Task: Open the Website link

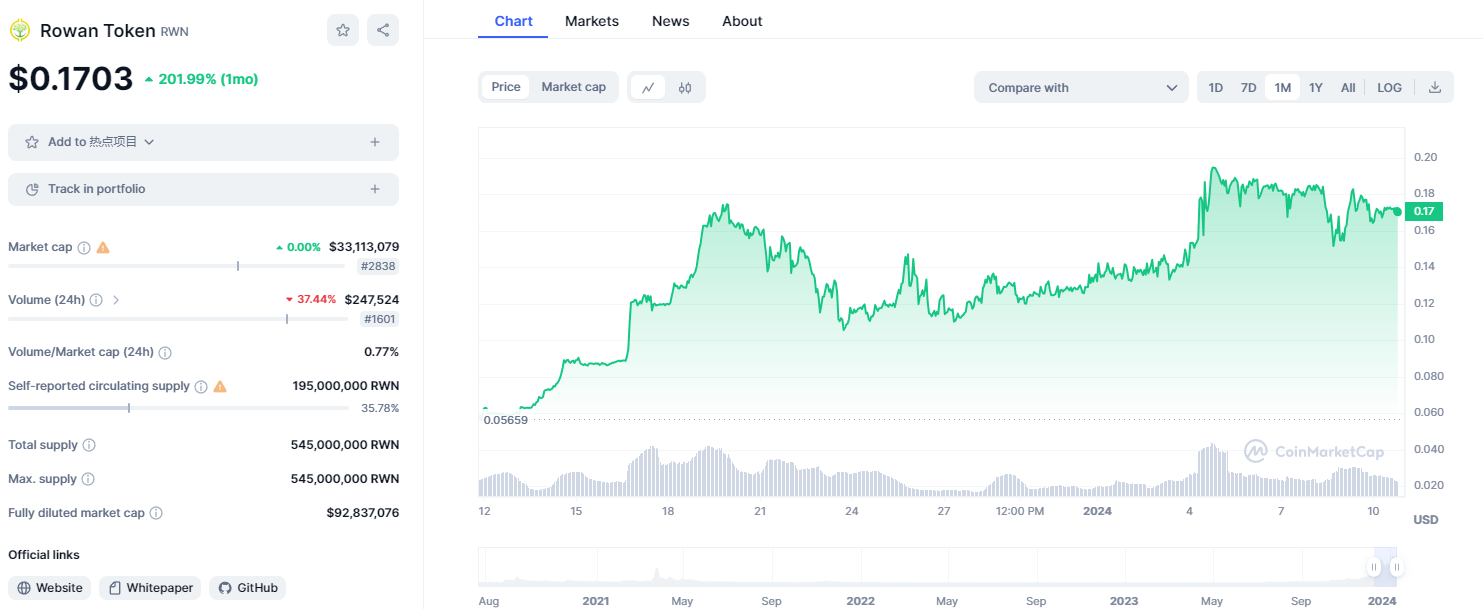Action: 49,588
